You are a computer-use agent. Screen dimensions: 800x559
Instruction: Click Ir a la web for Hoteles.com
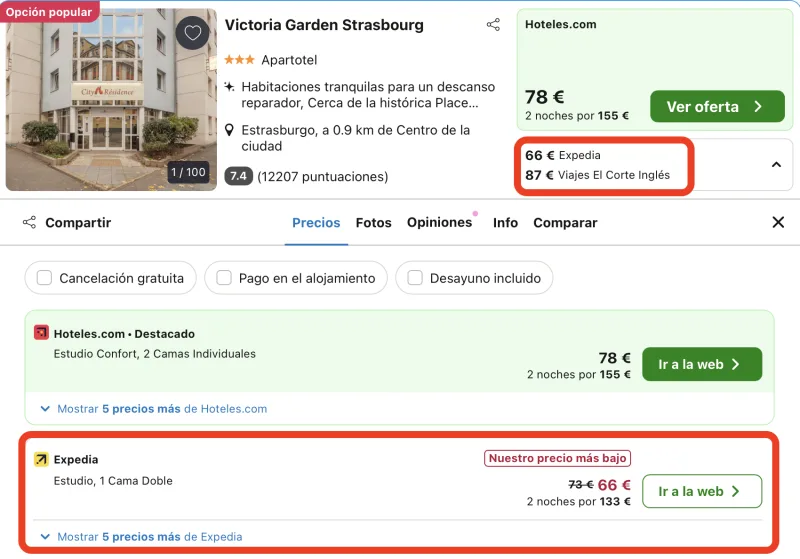pos(702,364)
